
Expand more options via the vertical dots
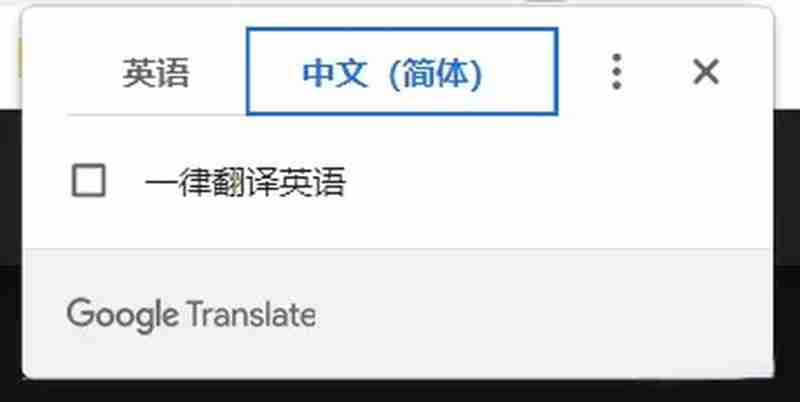pos(616,71)
